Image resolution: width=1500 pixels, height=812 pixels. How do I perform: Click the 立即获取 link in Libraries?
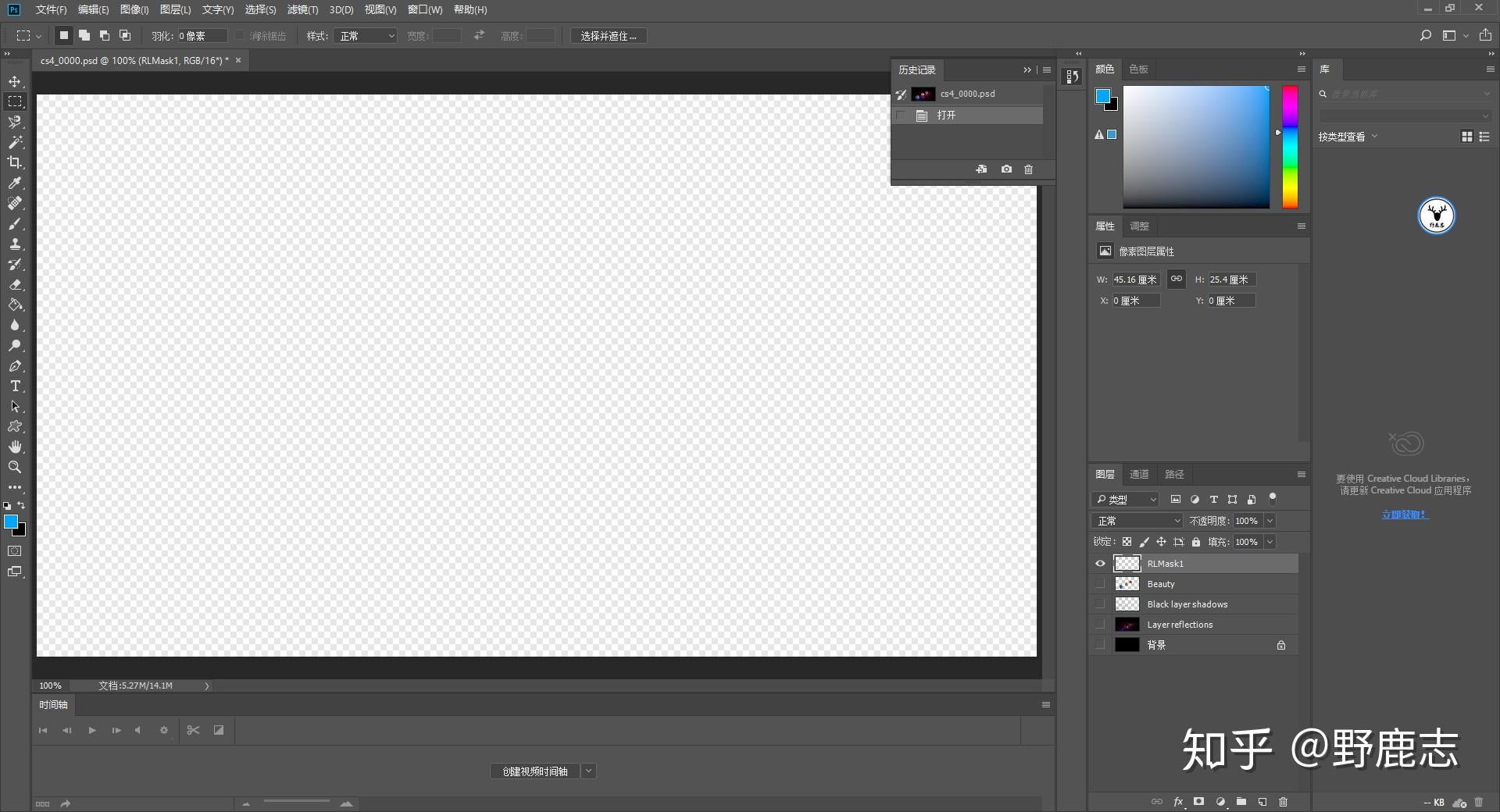point(1405,515)
